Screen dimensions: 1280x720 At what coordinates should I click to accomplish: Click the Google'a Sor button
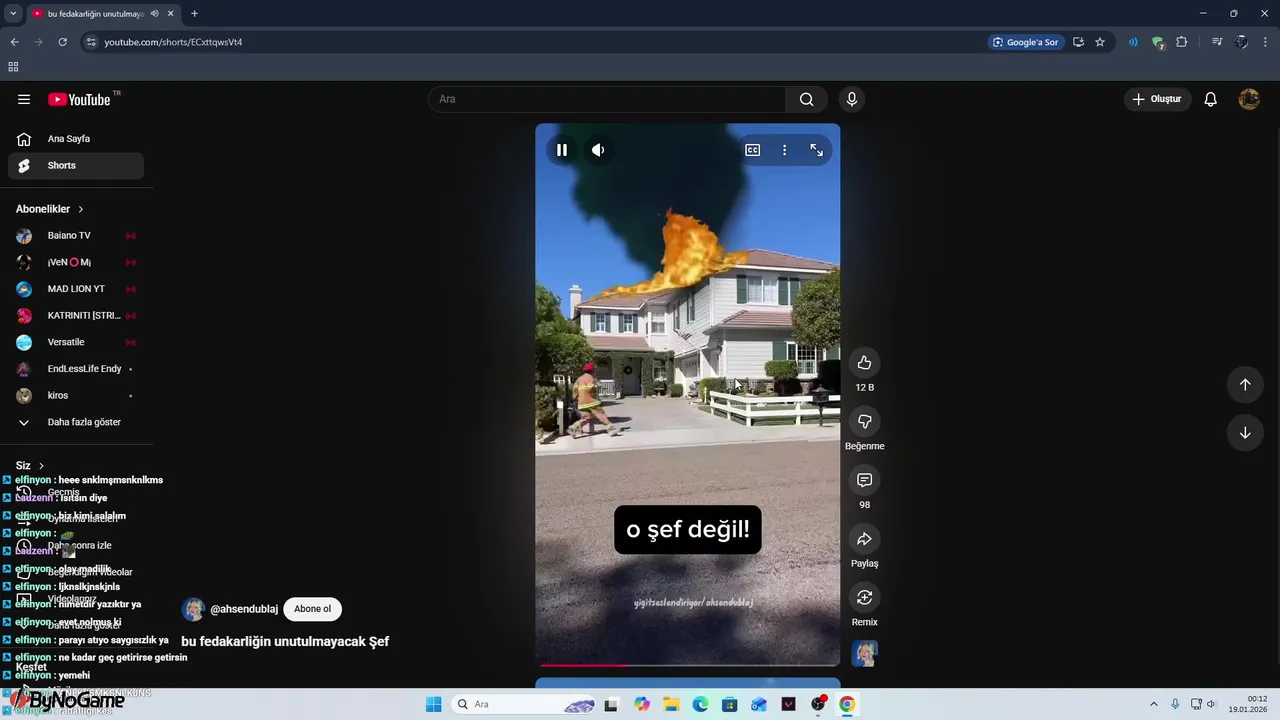point(1025,42)
